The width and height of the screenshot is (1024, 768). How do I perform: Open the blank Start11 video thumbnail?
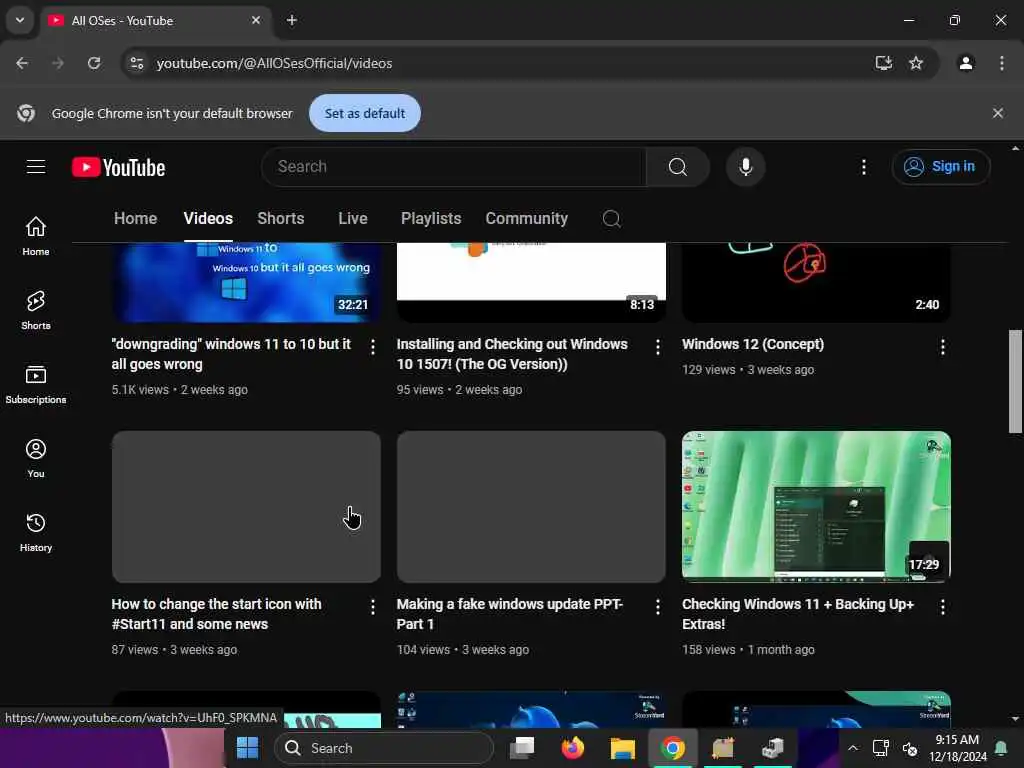(246, 506)
